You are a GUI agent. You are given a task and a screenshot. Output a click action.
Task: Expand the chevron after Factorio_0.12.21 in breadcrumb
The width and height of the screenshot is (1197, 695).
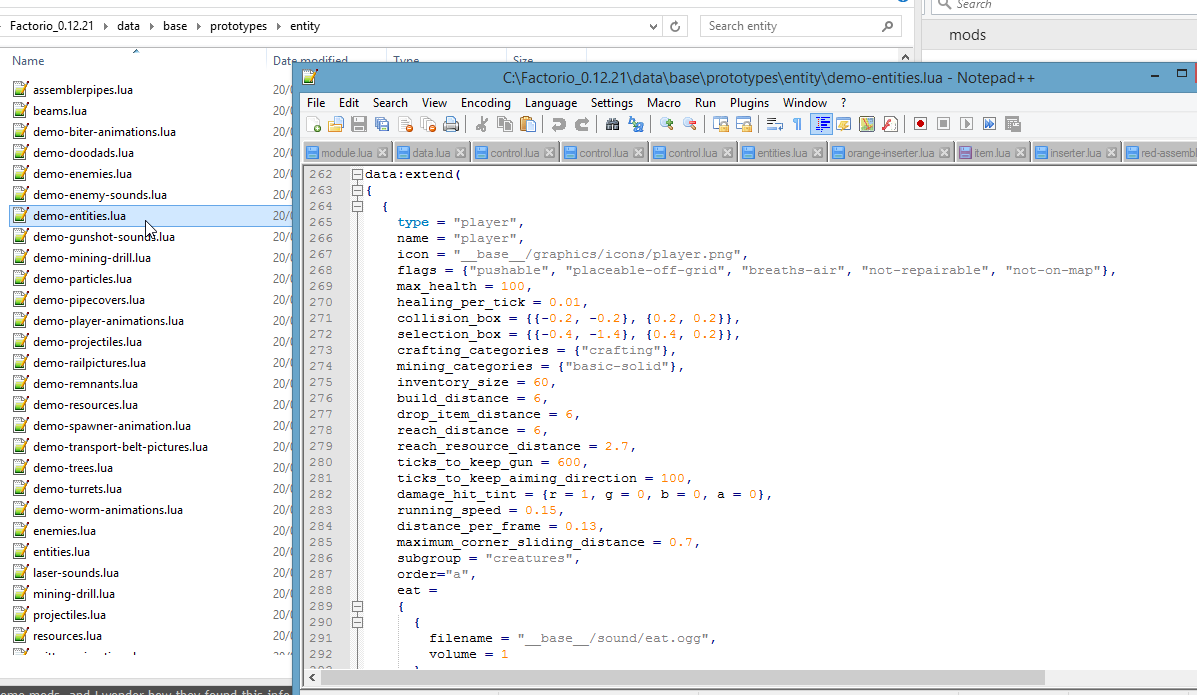tap(105, 26)
